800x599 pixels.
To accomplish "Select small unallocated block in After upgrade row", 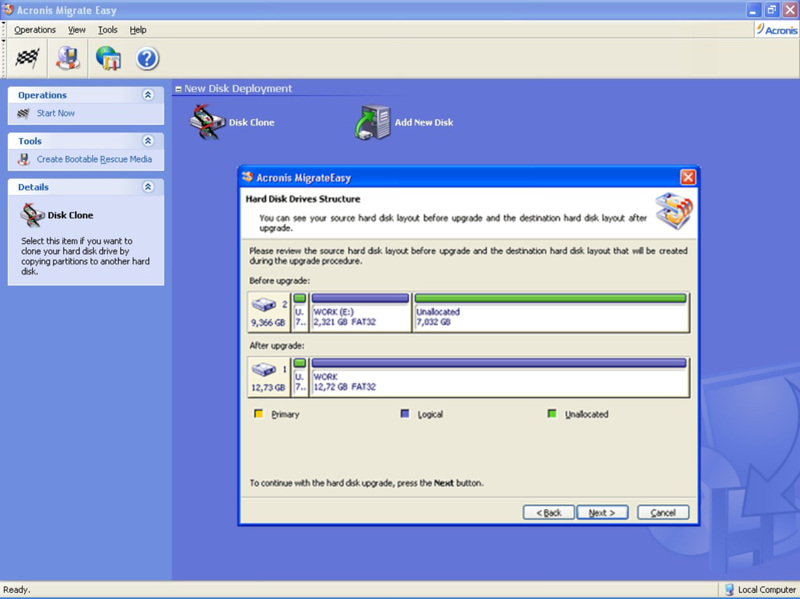I will pos(300,377).
